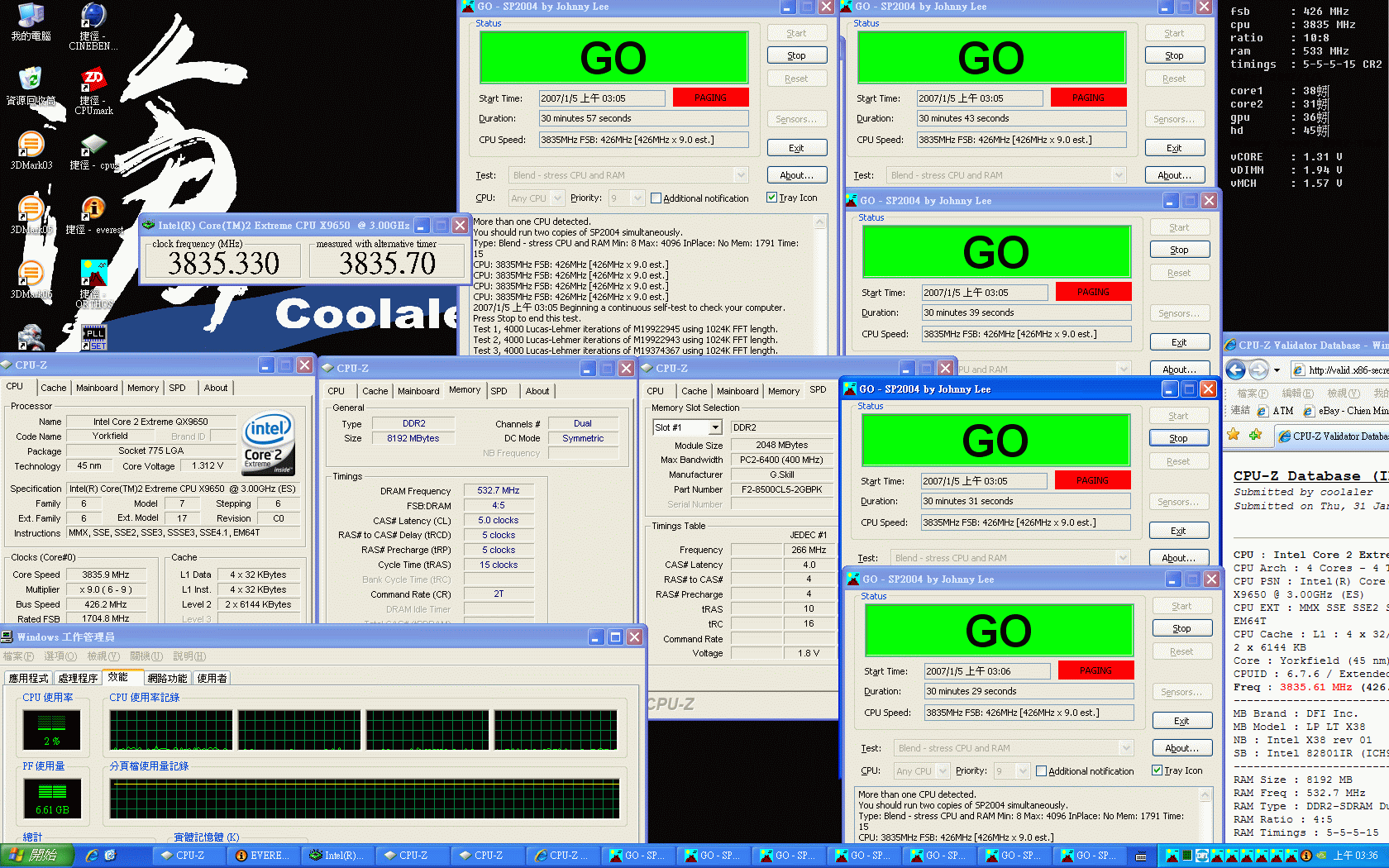The image size is (1389, 868).
Task: Switch to Cache tab in the leftmost CPU-Z window
Action: tap(54, 388)
